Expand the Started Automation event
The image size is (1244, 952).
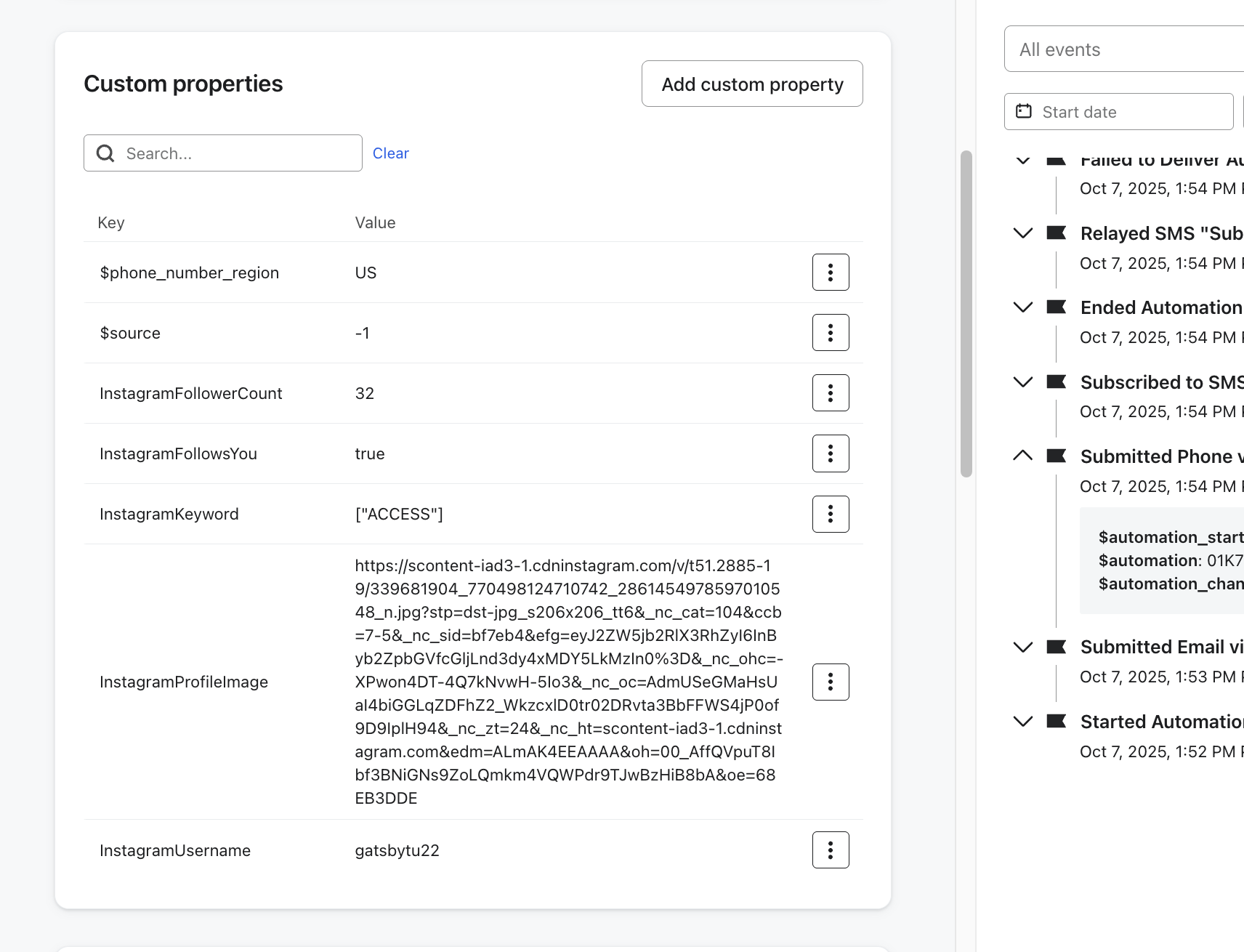tap(1022, 722)
